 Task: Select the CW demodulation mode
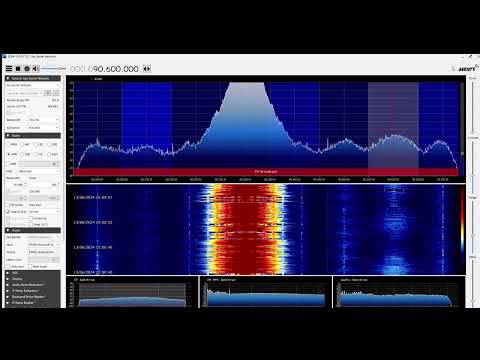coord(39,154)
